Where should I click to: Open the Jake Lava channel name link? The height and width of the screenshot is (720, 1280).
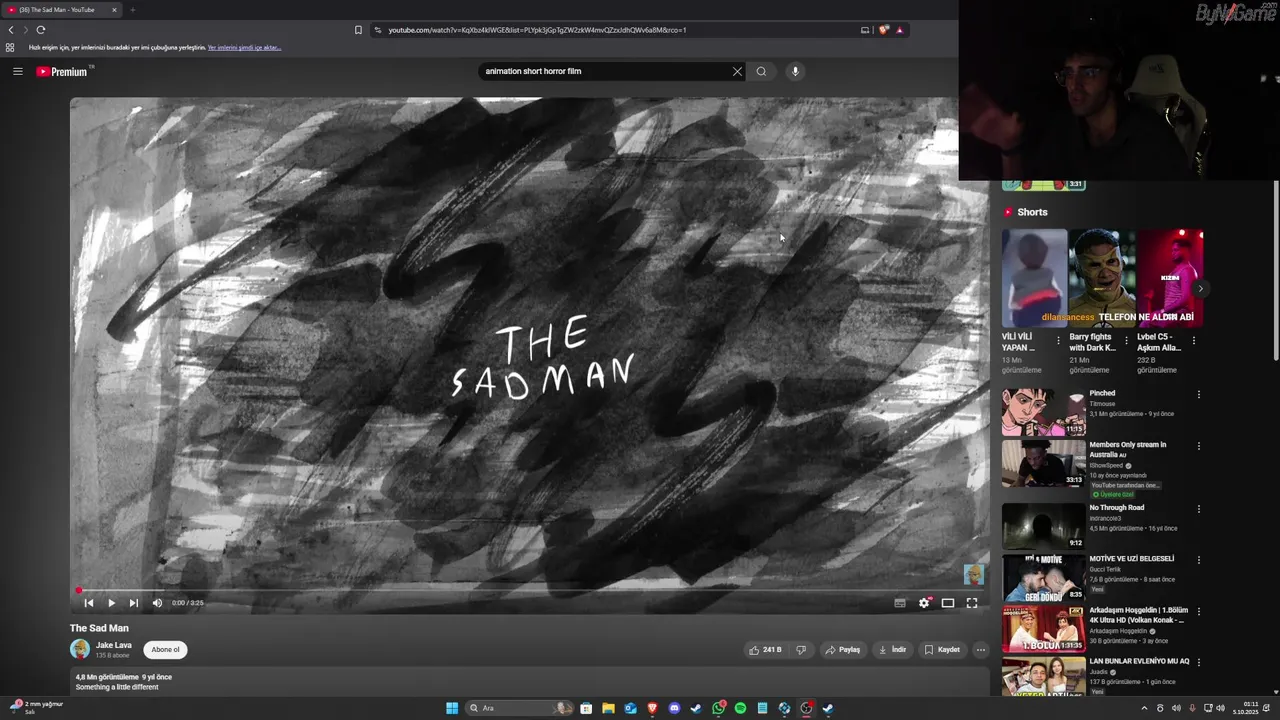coord(113,645)
